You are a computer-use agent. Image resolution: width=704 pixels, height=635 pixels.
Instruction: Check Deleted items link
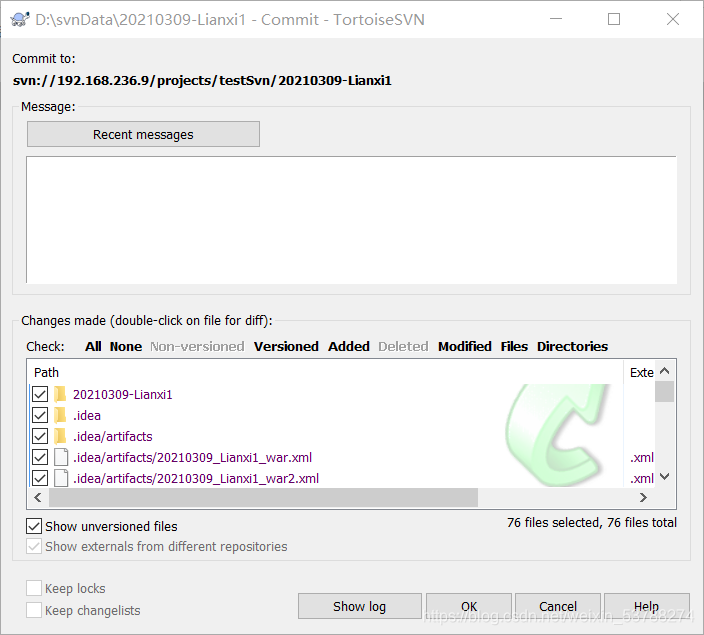click(x=403, y=346)
